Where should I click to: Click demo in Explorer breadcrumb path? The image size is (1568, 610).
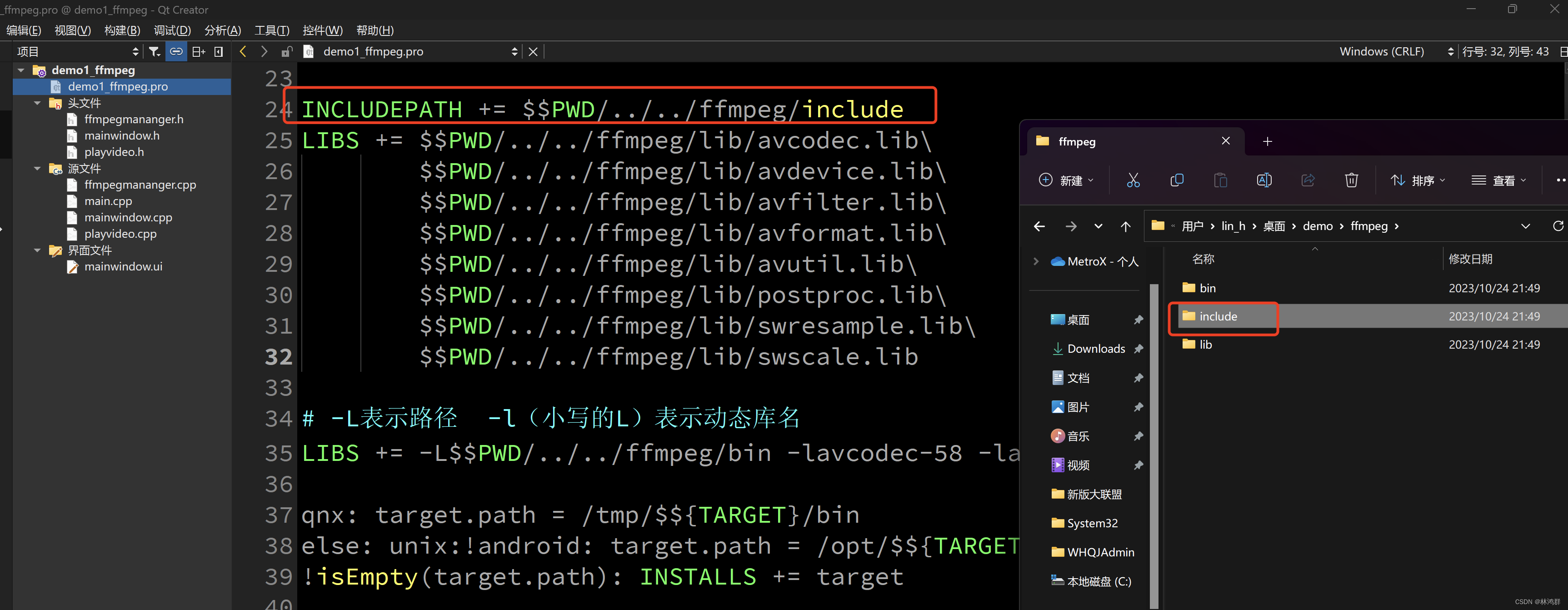pos(1318,226)
